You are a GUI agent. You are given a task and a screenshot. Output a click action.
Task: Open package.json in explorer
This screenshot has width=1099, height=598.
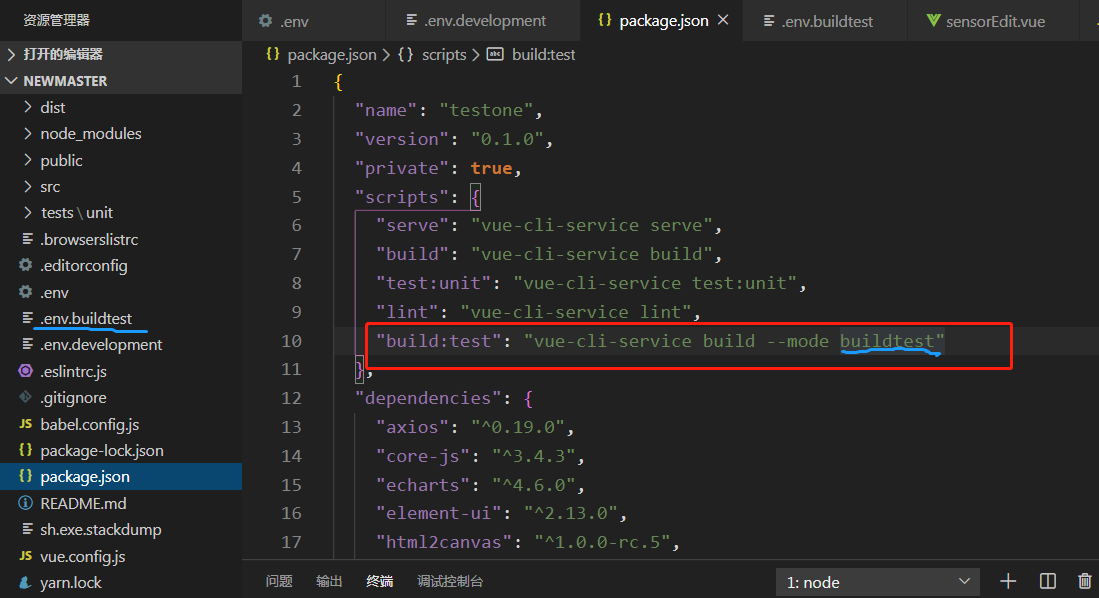point(121,477)
